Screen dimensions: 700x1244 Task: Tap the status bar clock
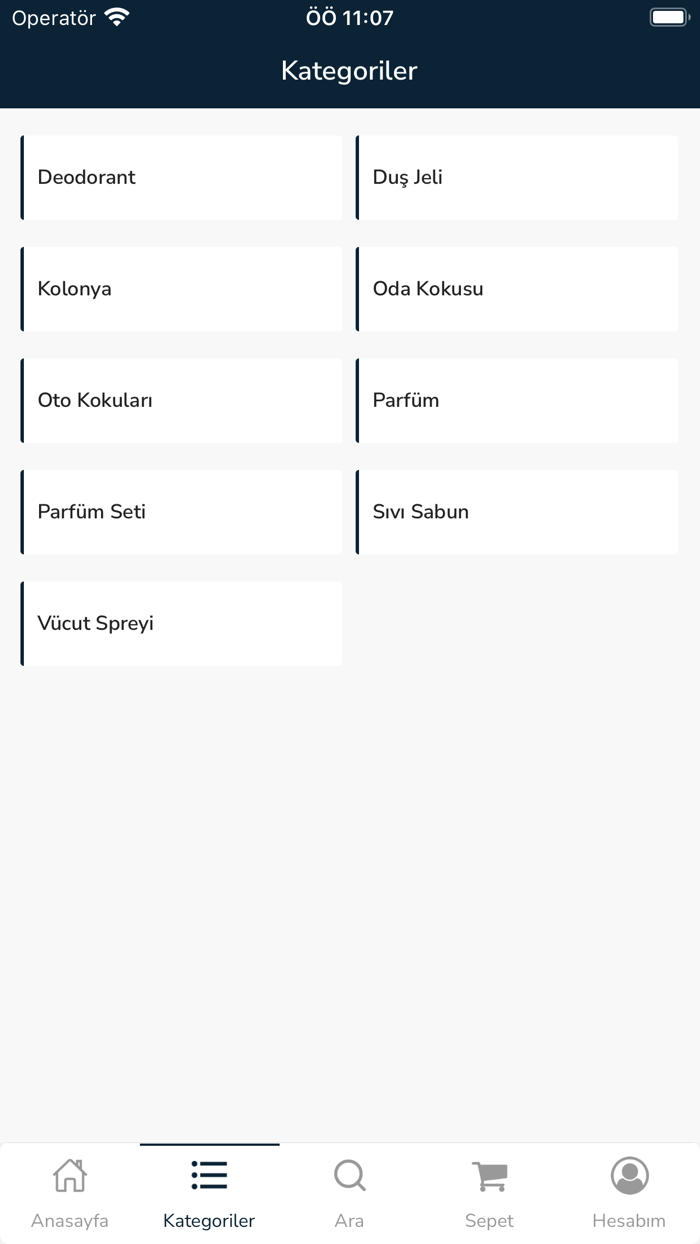tap(349, 17)
